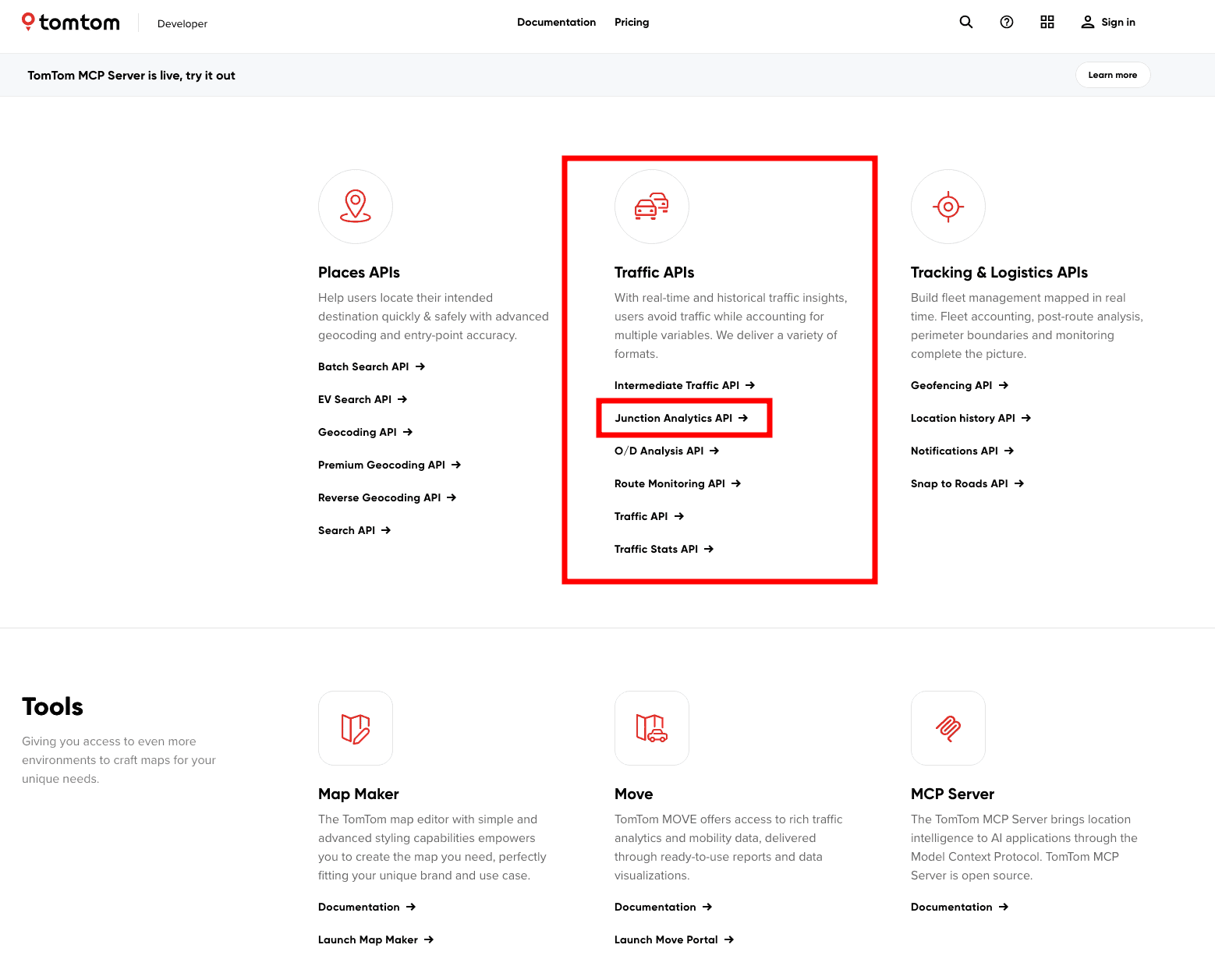
Task: Open the Documentation menu item
Action: (x=556, y=23)
